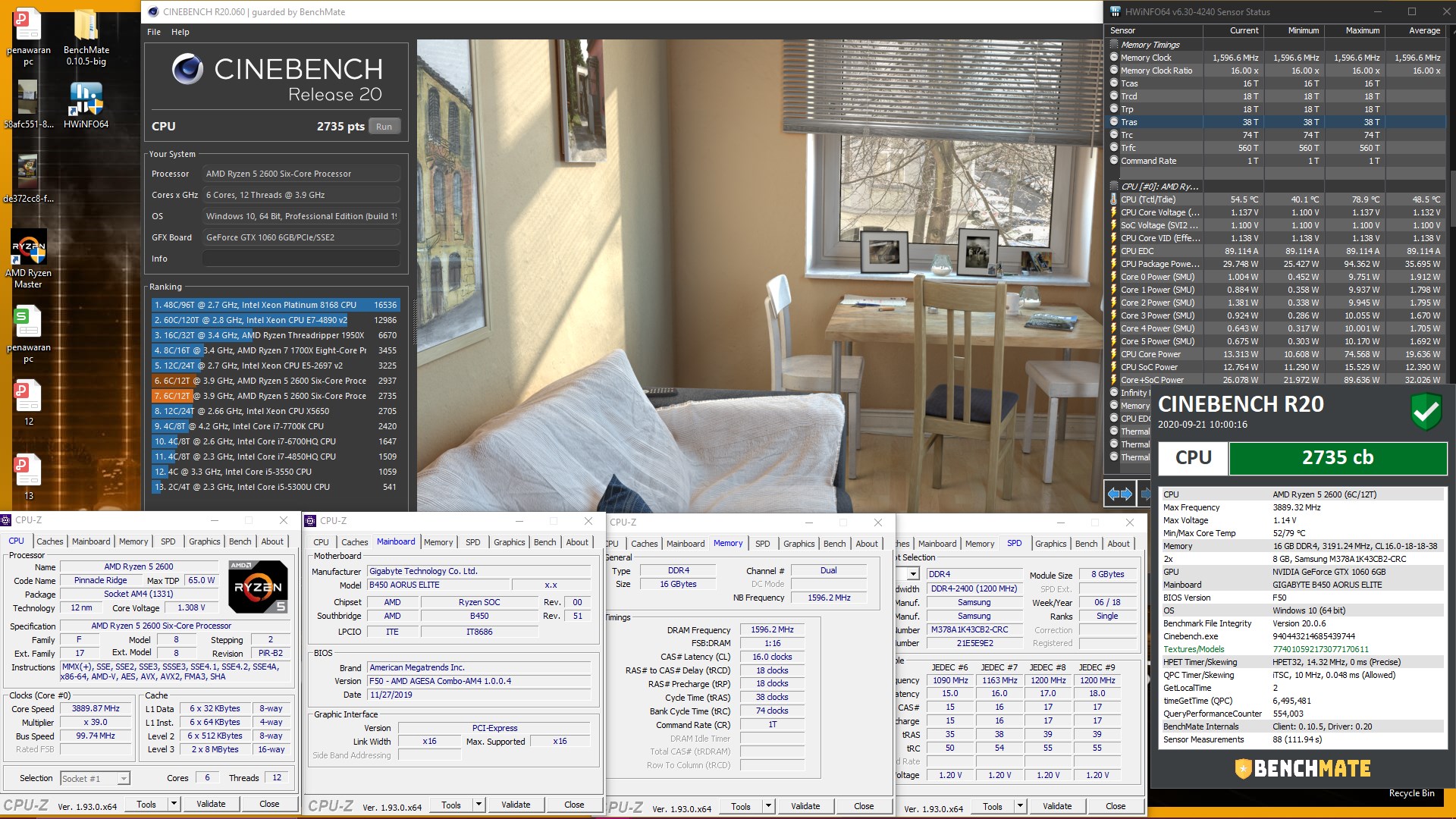The image size is (1456, 819).
Task: Click the Memory Clock sensor clock icon
Action: [x=1114, y=57]
